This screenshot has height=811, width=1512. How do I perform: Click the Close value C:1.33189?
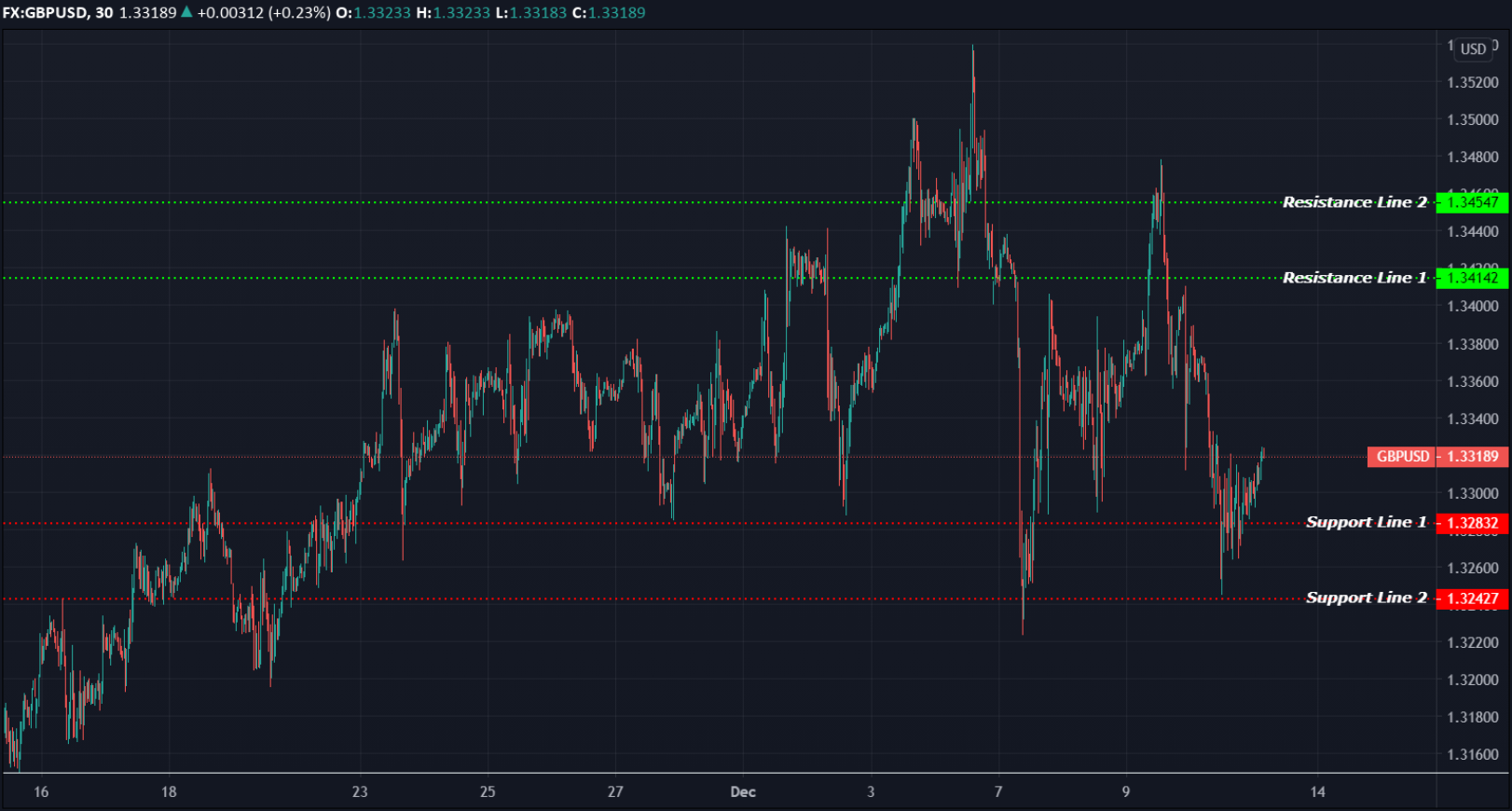coord(609,13)
